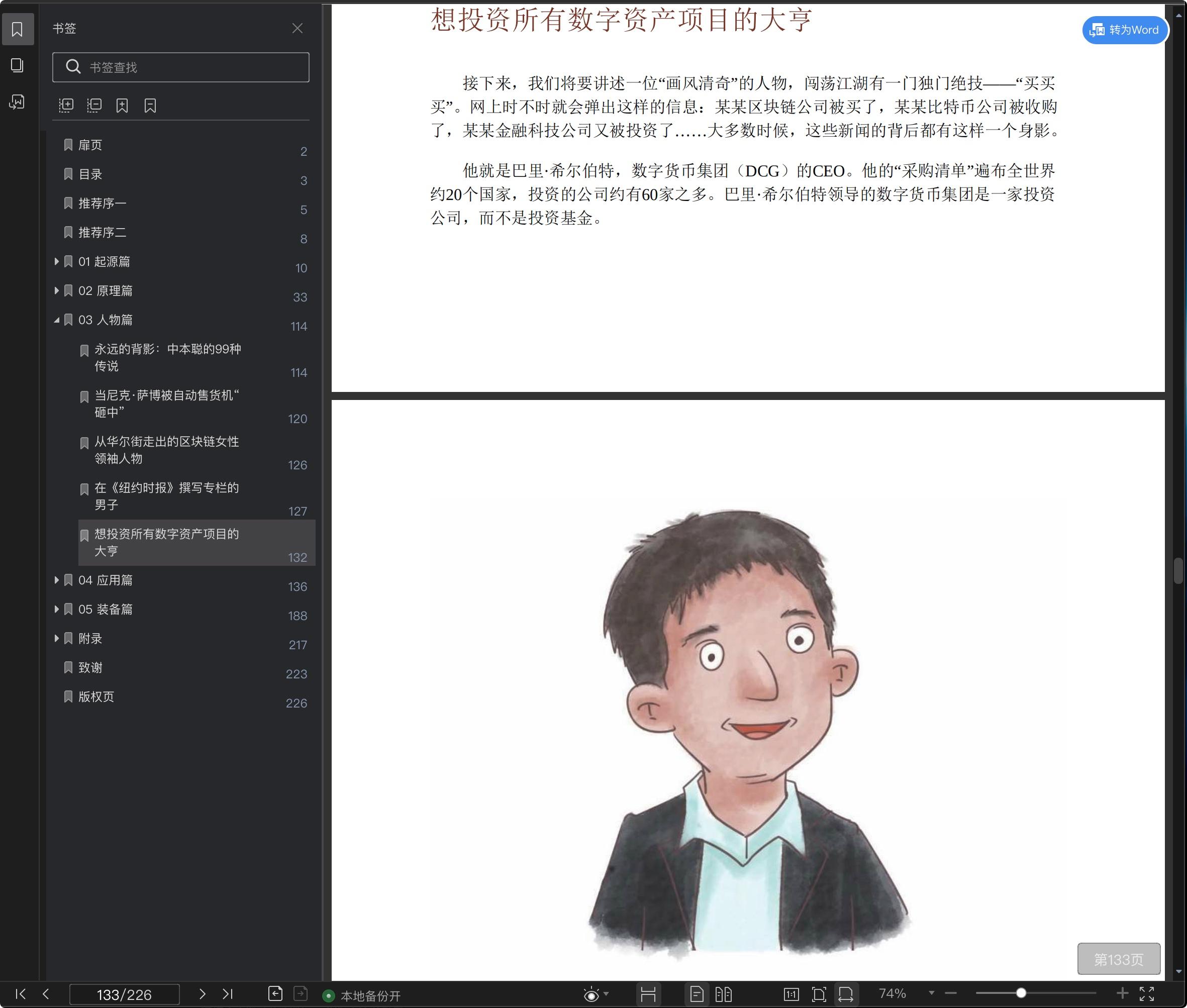Open 从华尔街走出的区块链女性领袖人物 bookmark

tap(166, 450)
